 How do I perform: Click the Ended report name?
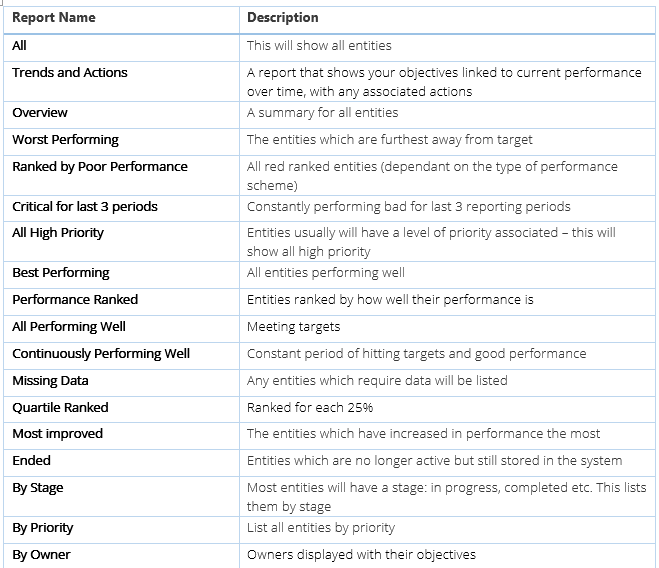[32, 461]
